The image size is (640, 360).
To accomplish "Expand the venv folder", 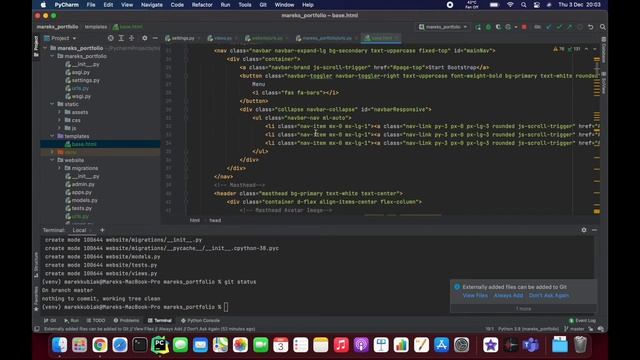I will (x=52, y=152).
